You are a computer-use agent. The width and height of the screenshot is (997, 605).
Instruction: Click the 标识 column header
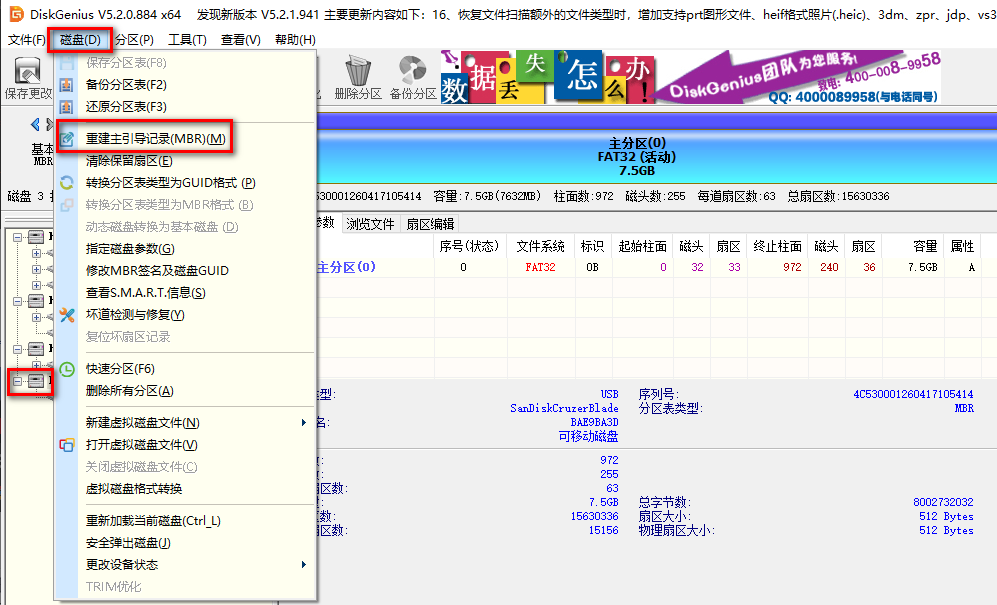click(x=593, y=246)
